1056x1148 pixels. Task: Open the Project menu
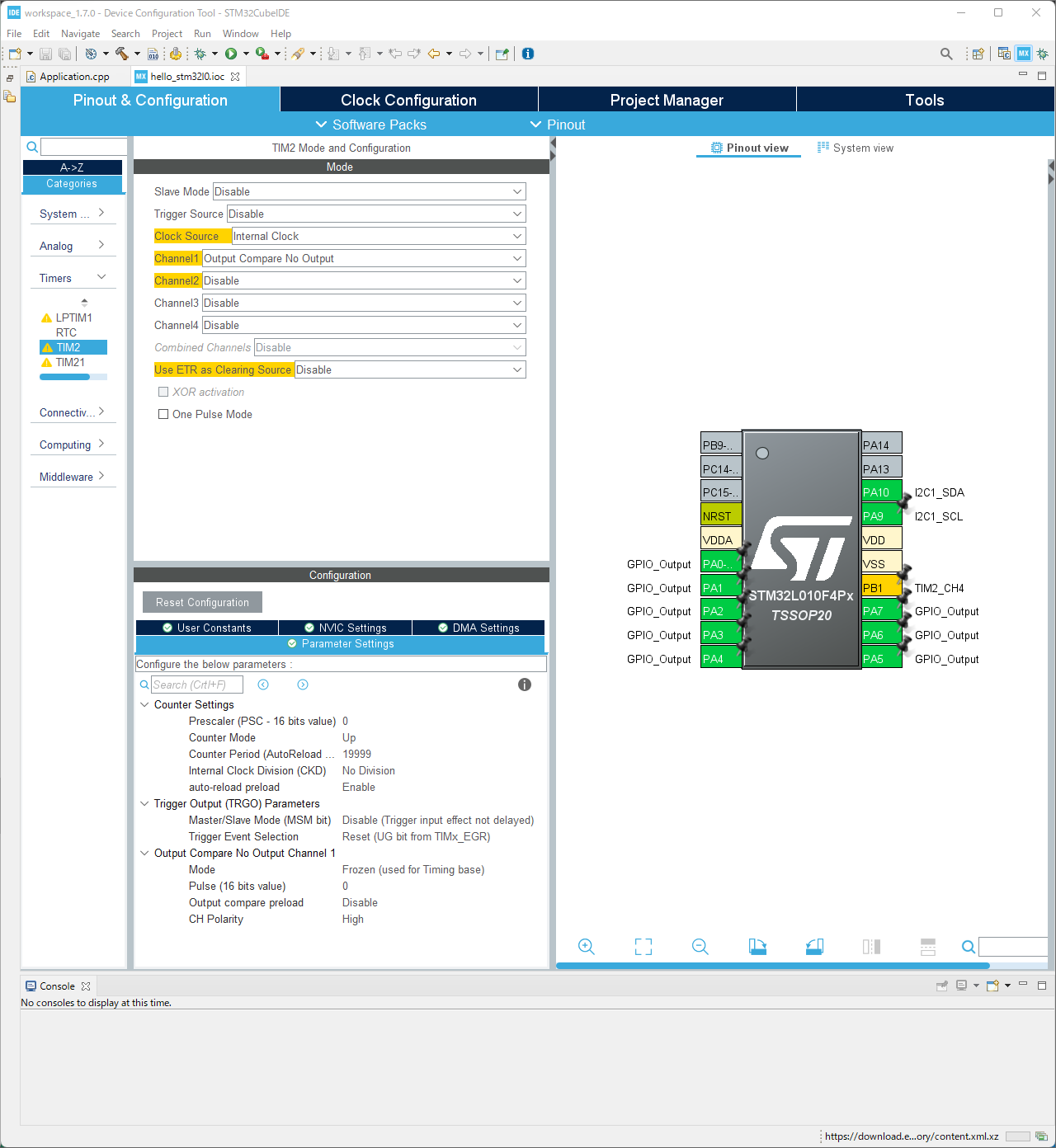(167, 34)
